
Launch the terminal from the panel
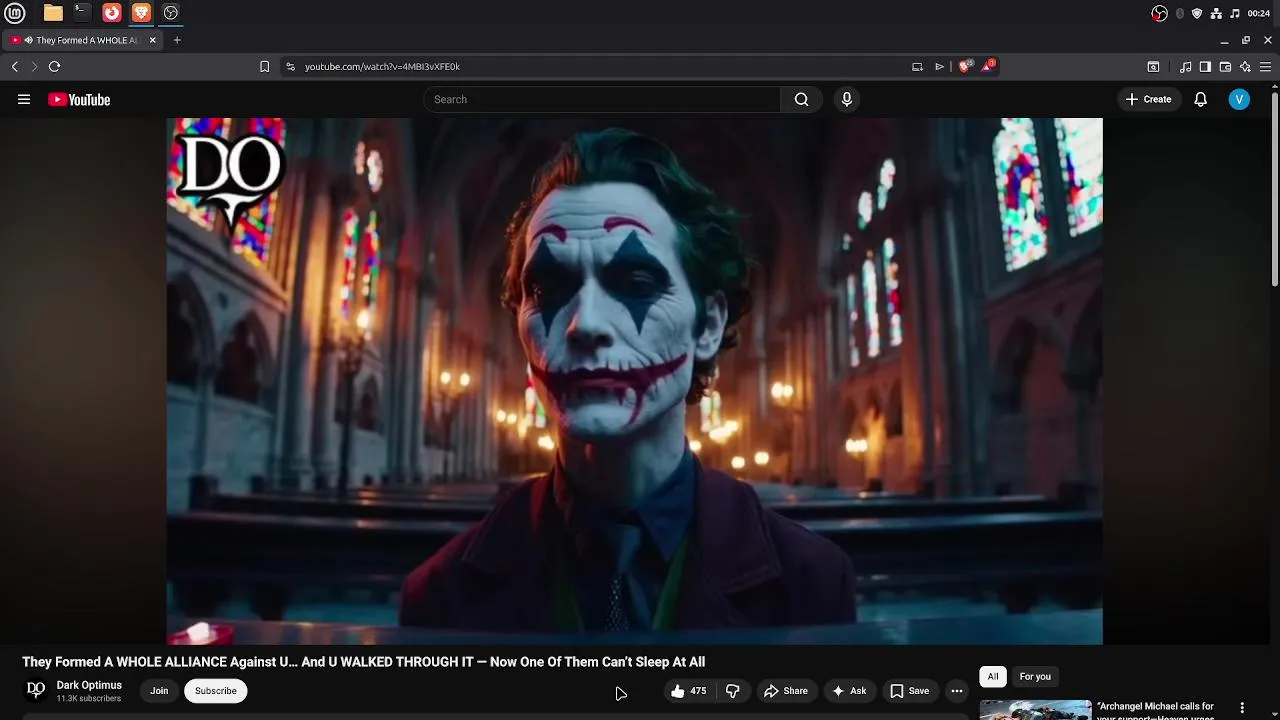[82, 13]
